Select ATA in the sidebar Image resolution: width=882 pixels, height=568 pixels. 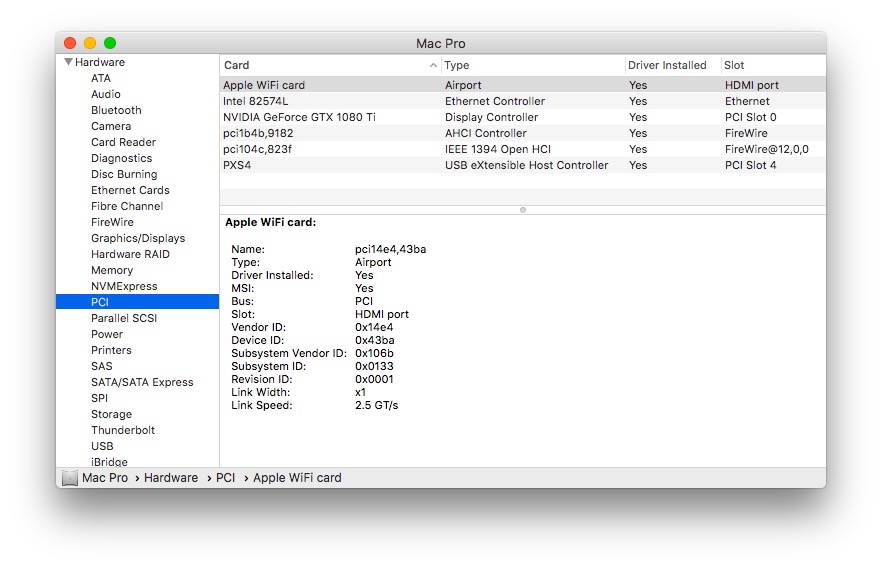pyautogui.click(x=101, y=78)
